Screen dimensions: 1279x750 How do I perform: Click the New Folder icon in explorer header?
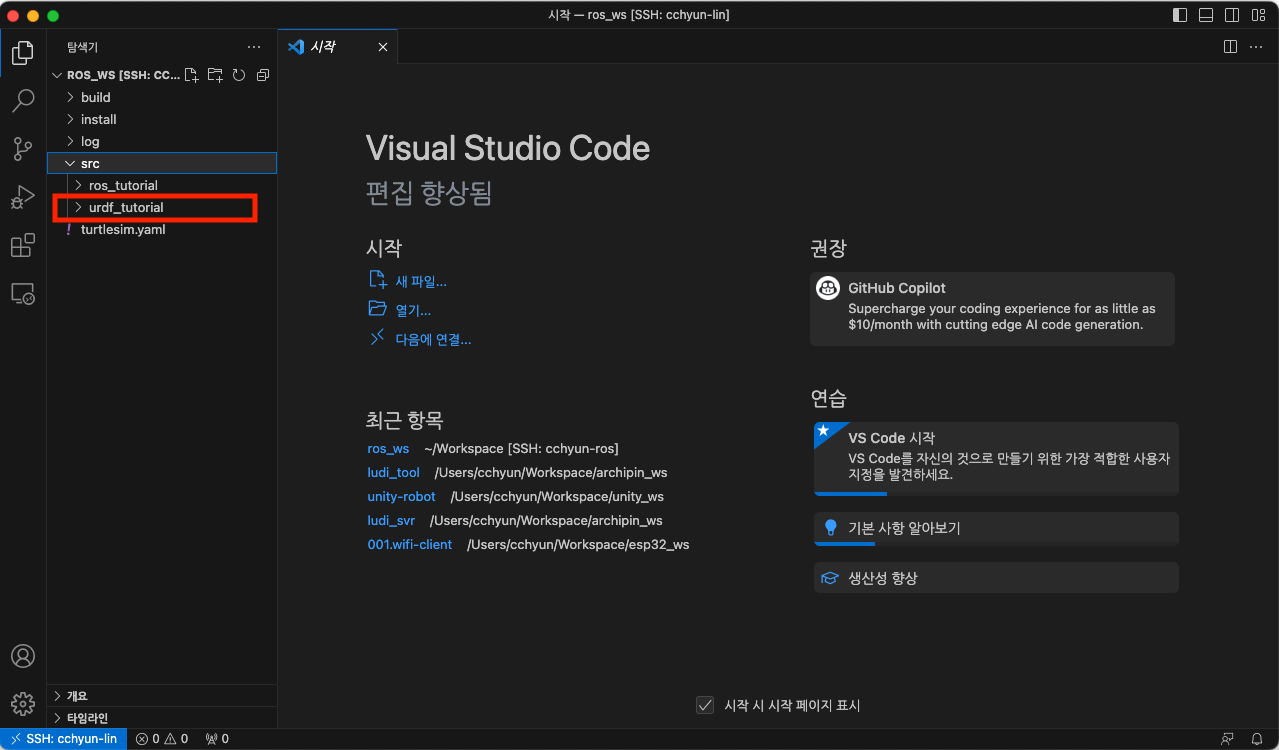[215, 75]
